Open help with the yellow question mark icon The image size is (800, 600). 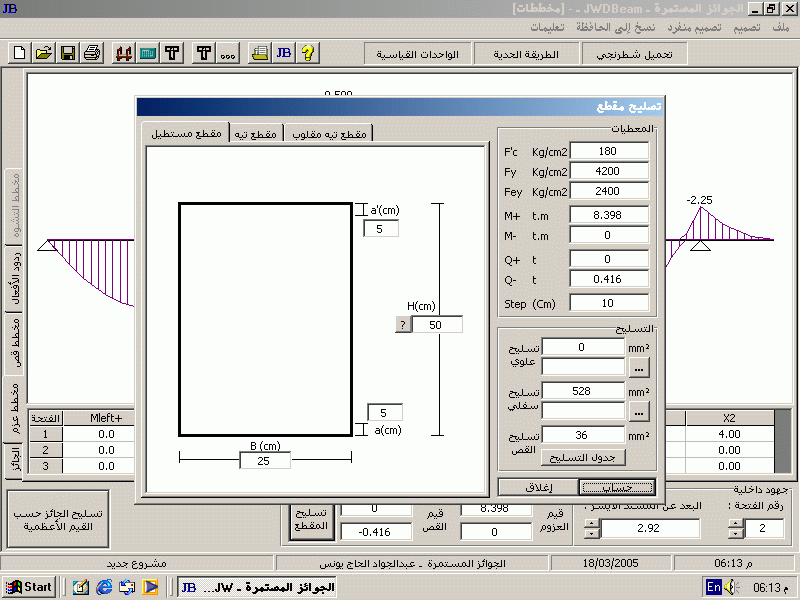click(307, 53)
